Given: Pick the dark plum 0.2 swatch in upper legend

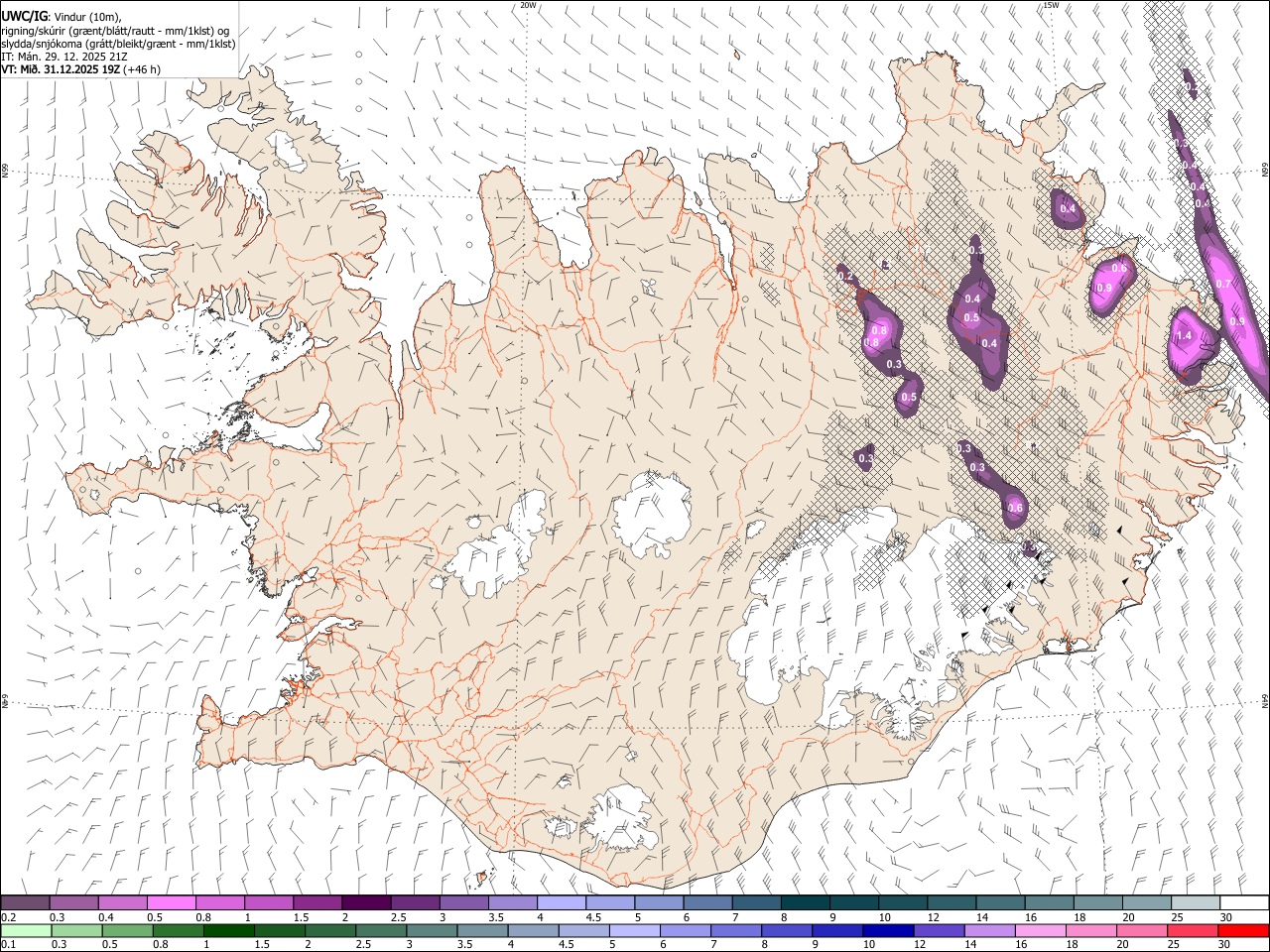Looking at the screenshot, I should tap(25, 902).
